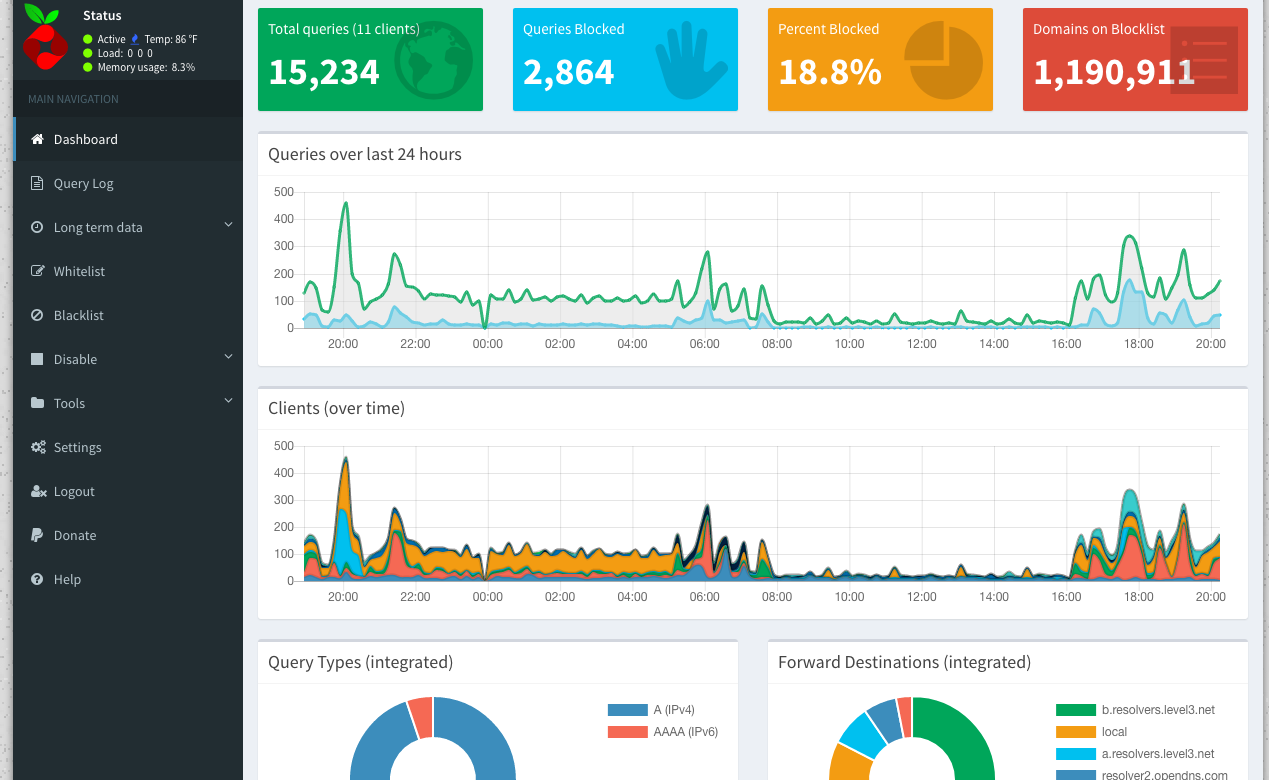Click the Domains on Blocklist red card
This screenshot has height=780, width=1269.
(x=1135, y=59)
